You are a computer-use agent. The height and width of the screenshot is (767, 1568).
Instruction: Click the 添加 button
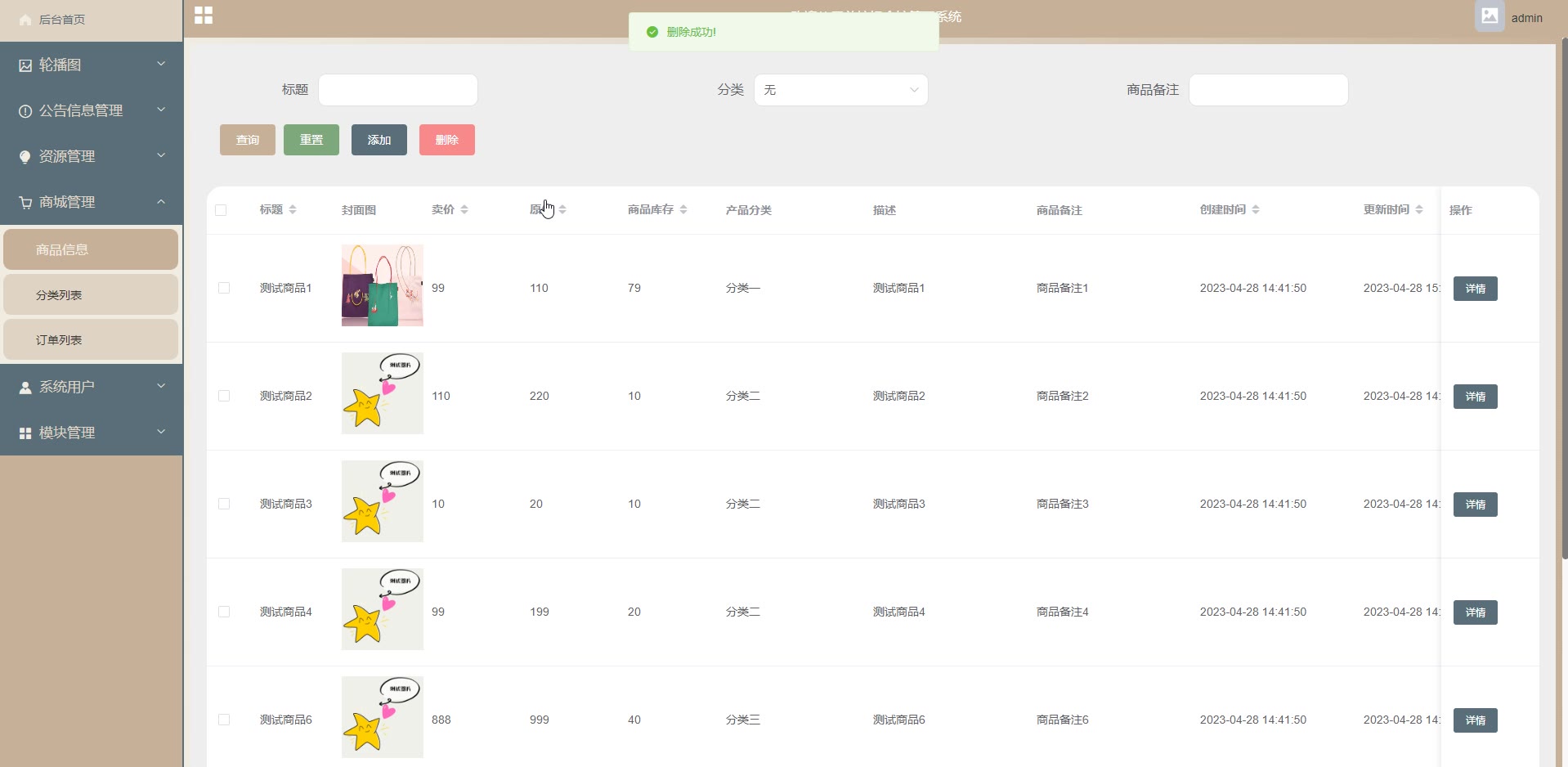point(379,140)
